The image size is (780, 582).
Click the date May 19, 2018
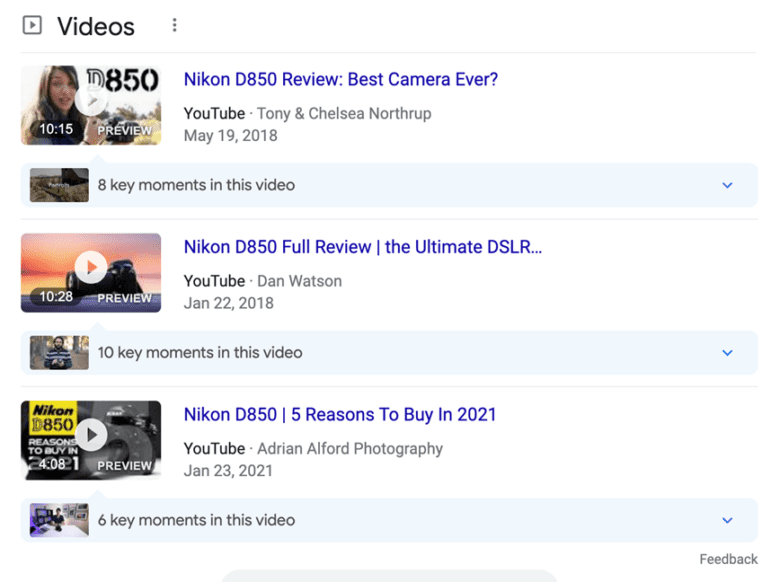pyautogui.click(x=230, y=135)
